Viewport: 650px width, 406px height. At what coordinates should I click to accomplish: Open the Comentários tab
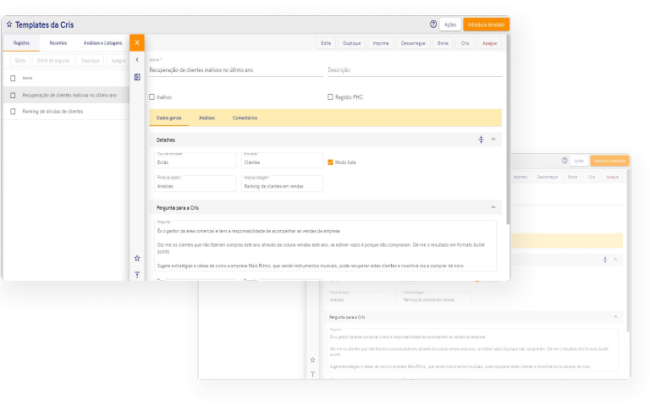[x=245, y=118]
